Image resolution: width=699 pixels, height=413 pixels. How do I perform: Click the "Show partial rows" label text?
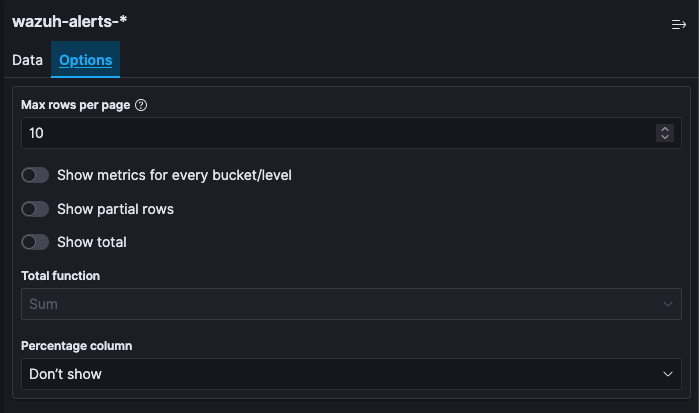click(x=115, y=209)
